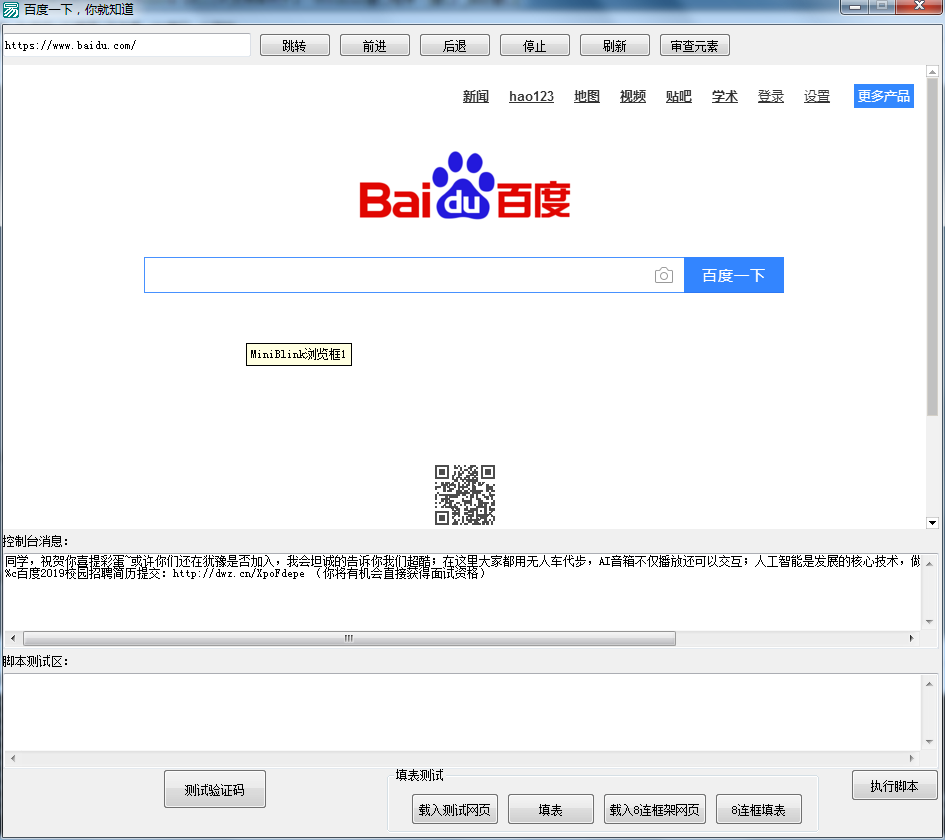This screenshot has width=945, height=840.
Task: Click the 百度一下 search button
Action: tap(733, 275)
